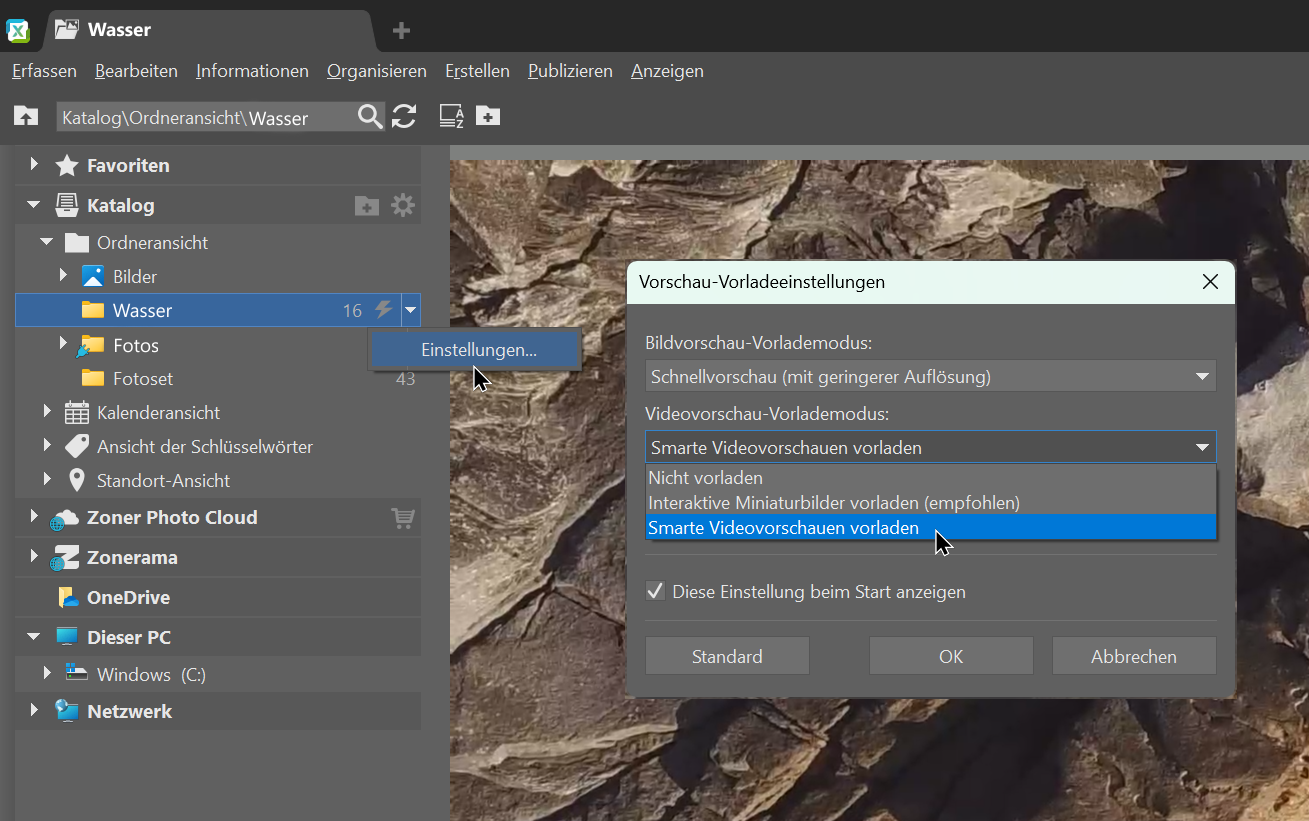Refresh the folder view with the refresh icon

[x=404, y=116]
